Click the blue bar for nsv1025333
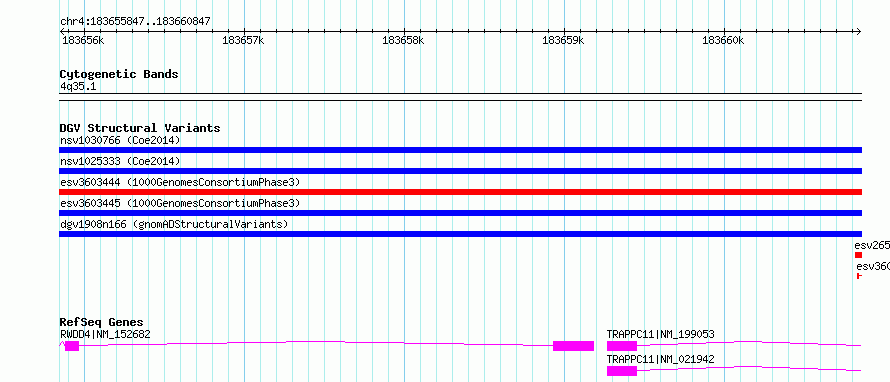 (x=460, y=171)
